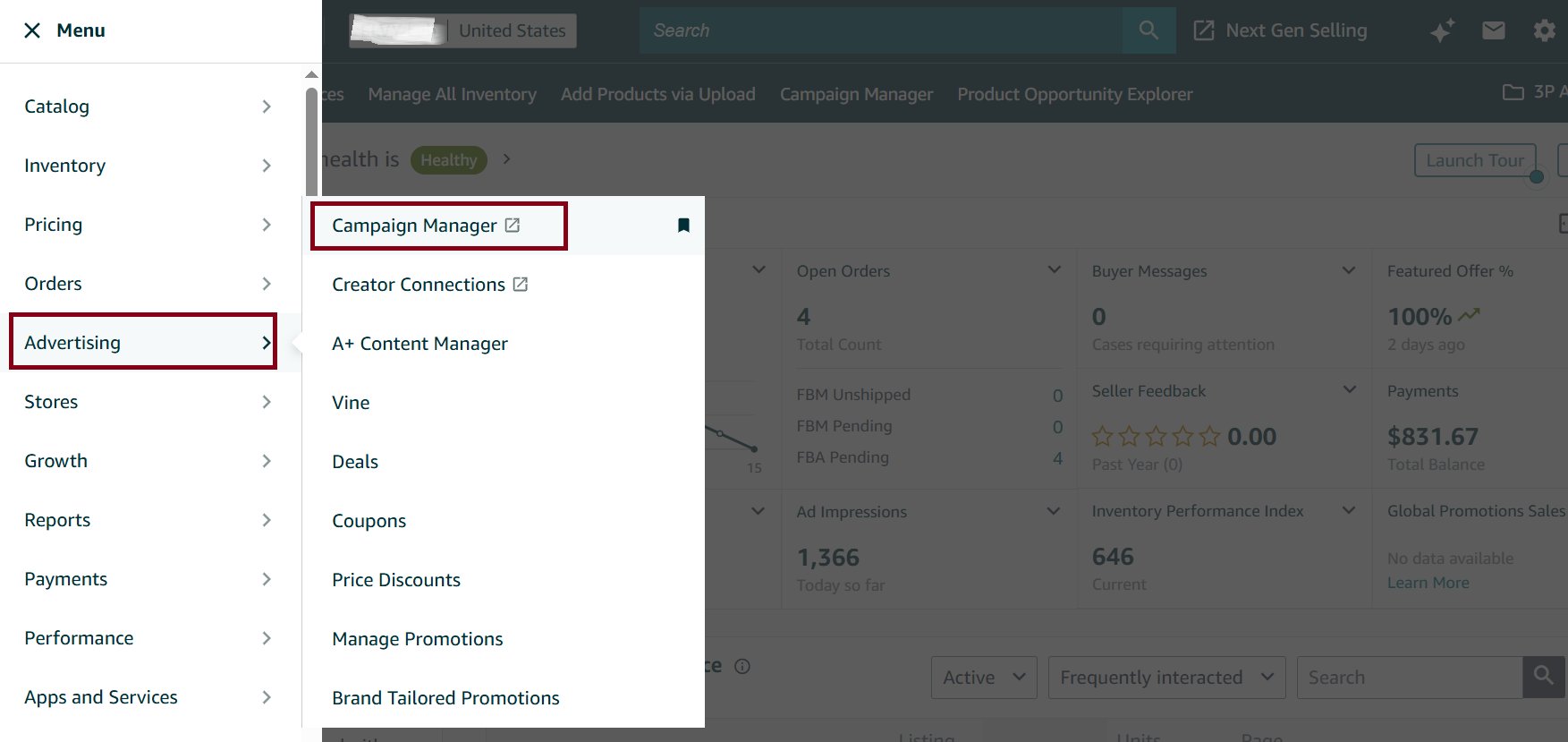Expand the Performance menu chevron
The image size is (1568, 742).
click(x=267, y=638)
